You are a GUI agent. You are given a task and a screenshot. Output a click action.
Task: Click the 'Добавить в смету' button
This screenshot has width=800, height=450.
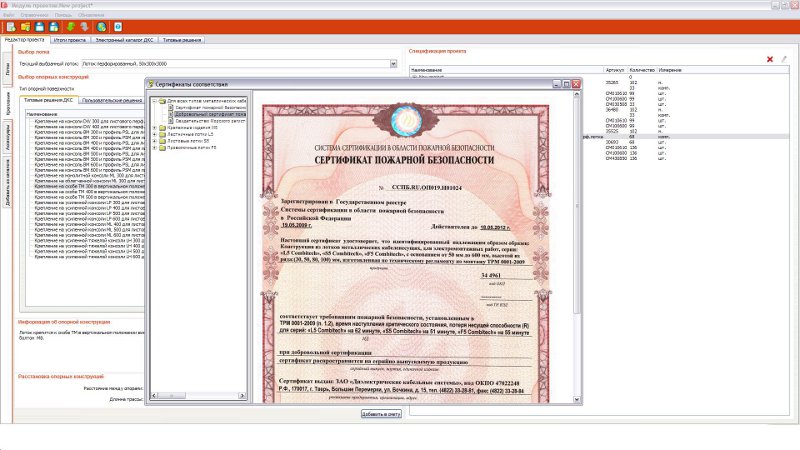[x=380, y=413]
